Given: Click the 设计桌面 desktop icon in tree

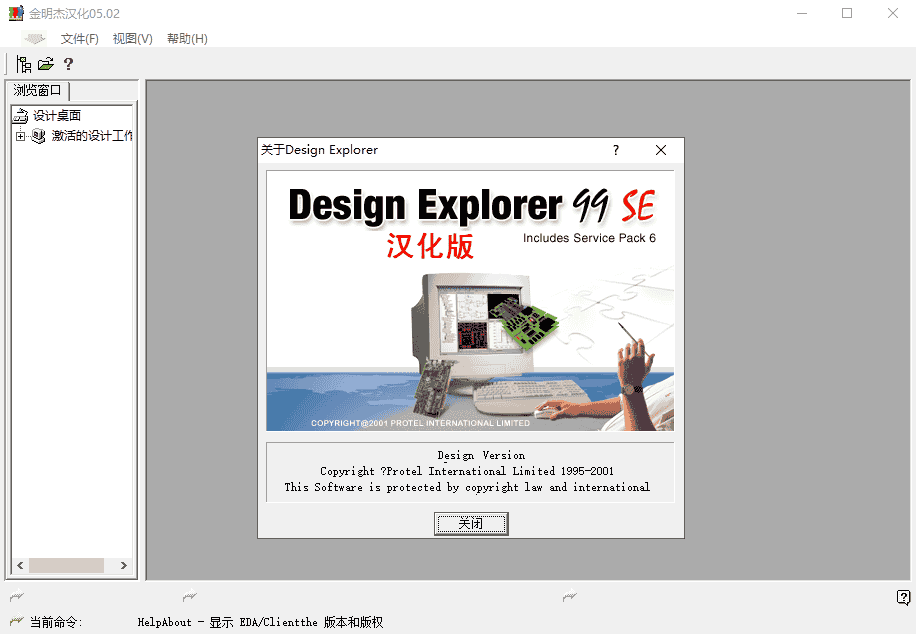Looking at the screenshot, I should (x=20, y=116).
